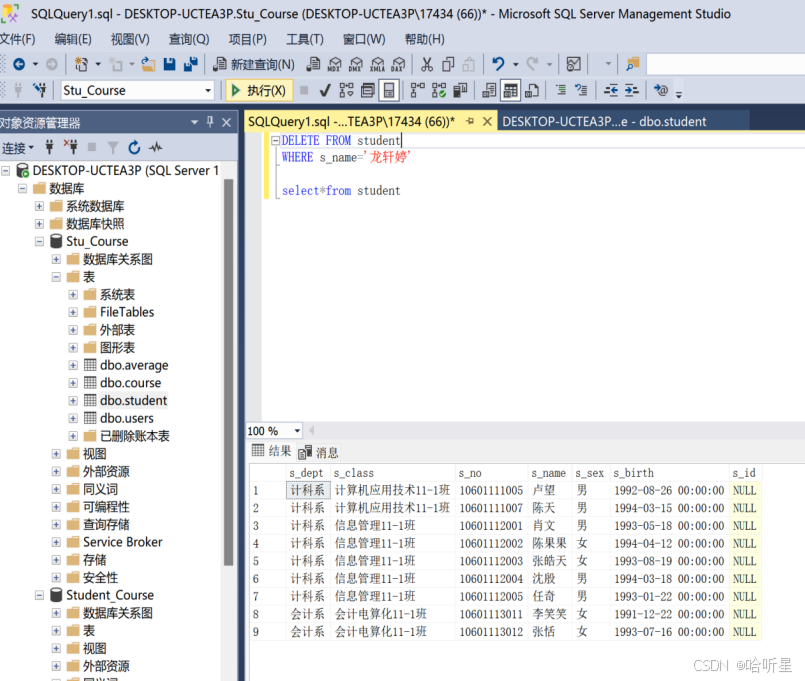Switch to the dbo.student tab

[x=604, y=122]
